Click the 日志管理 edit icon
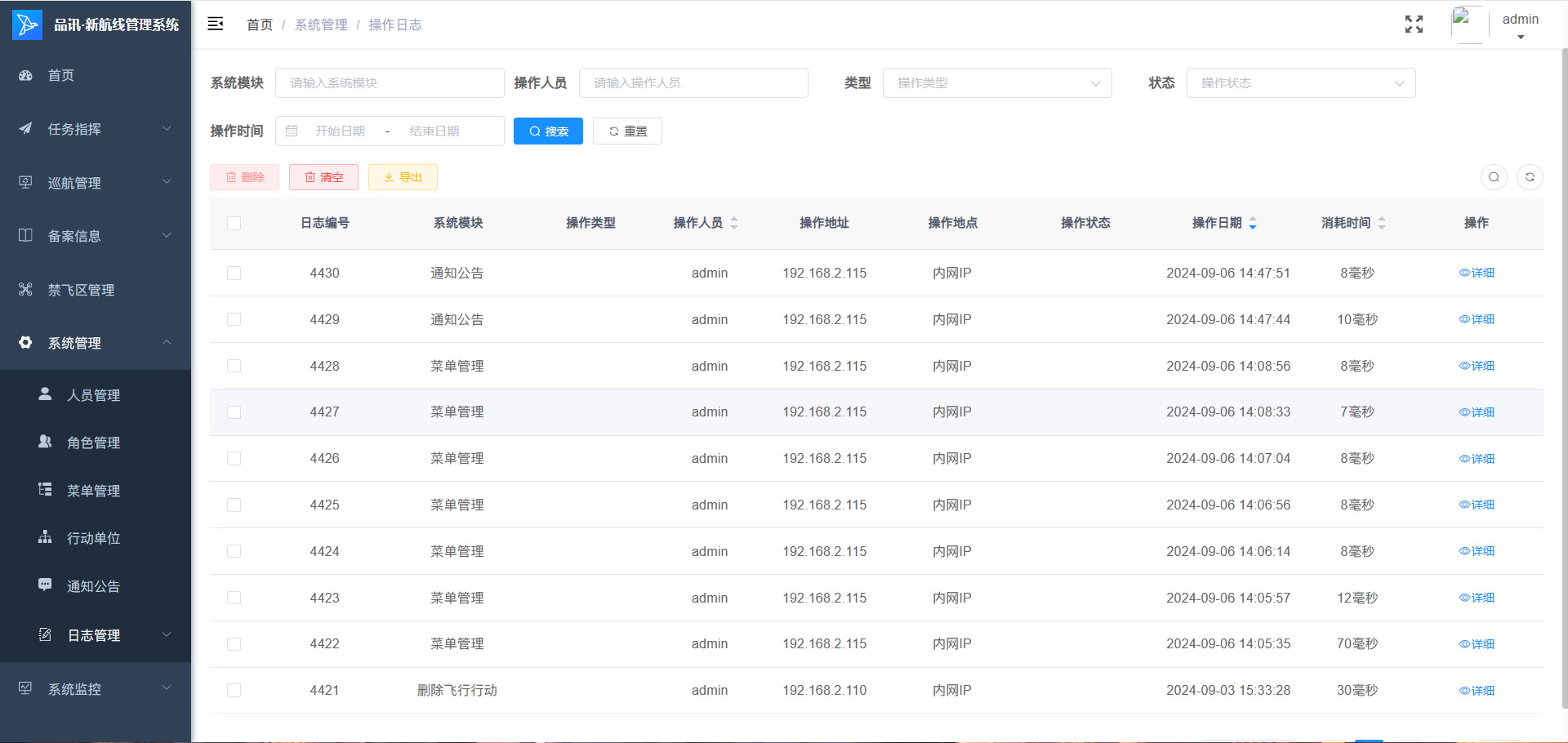The width and height of the screenshot is (1568, 743). 45,634
